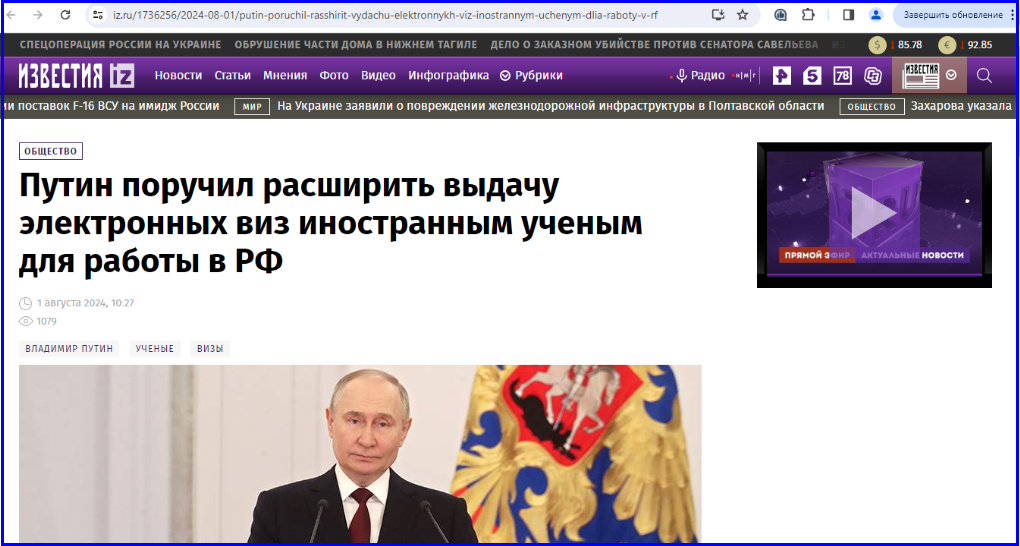
Task: Open the Известия newspaper icon
Action: 919,75
